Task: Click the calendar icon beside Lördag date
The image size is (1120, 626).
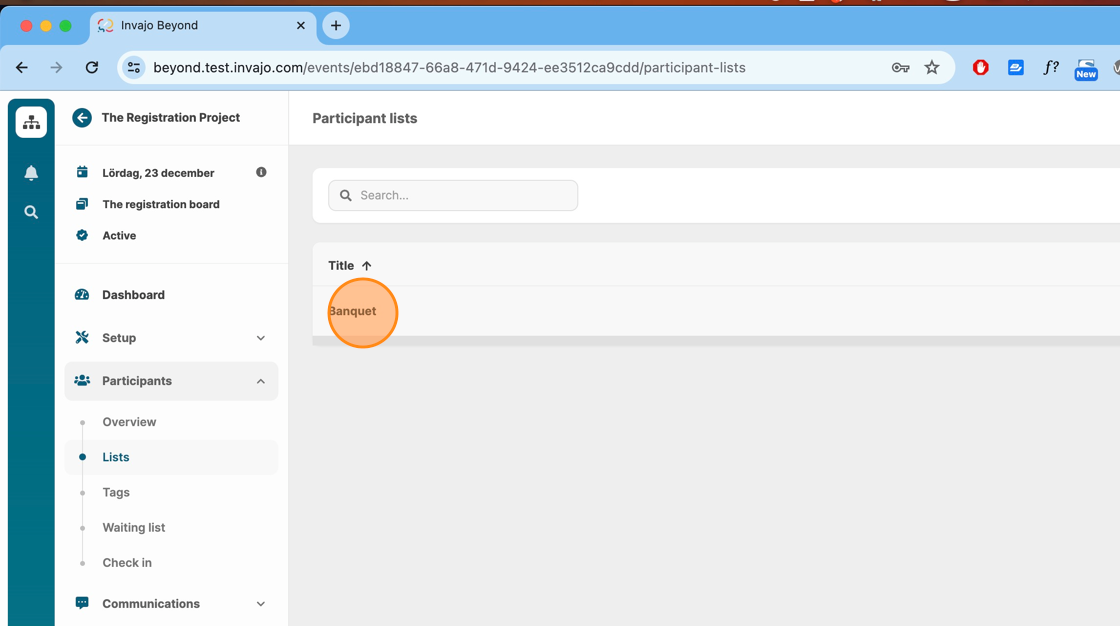Action: (x=82, y=172)
